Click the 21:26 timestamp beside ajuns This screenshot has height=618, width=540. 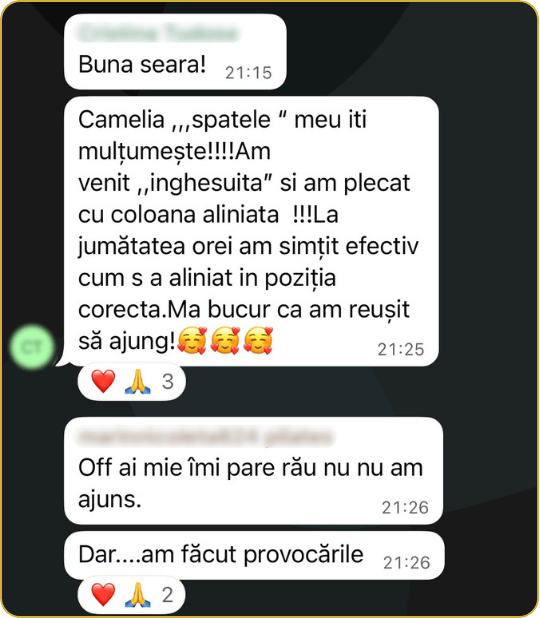(x=405, y=508)
